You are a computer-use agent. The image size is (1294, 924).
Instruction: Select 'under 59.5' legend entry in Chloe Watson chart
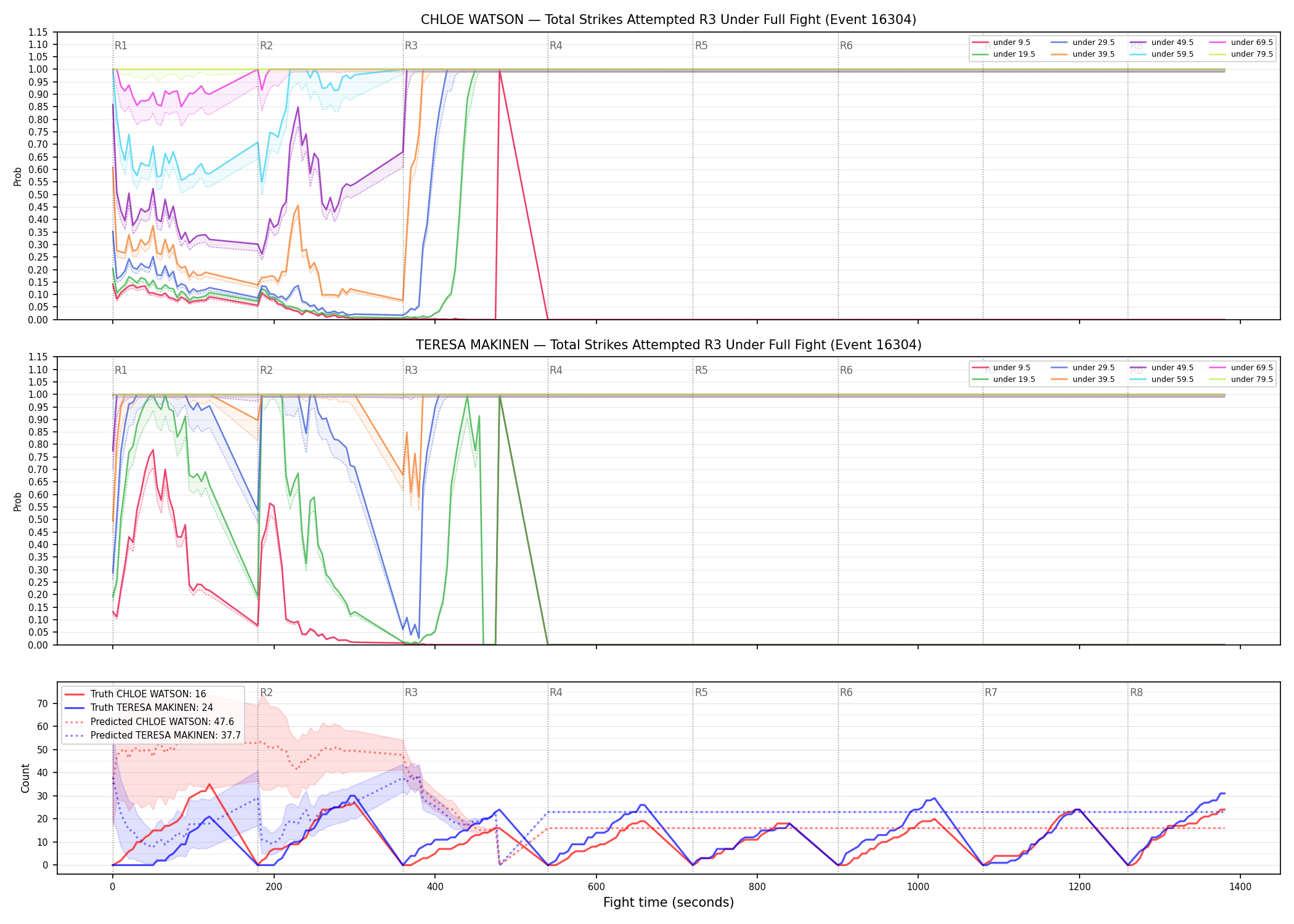coord(1162,54)
